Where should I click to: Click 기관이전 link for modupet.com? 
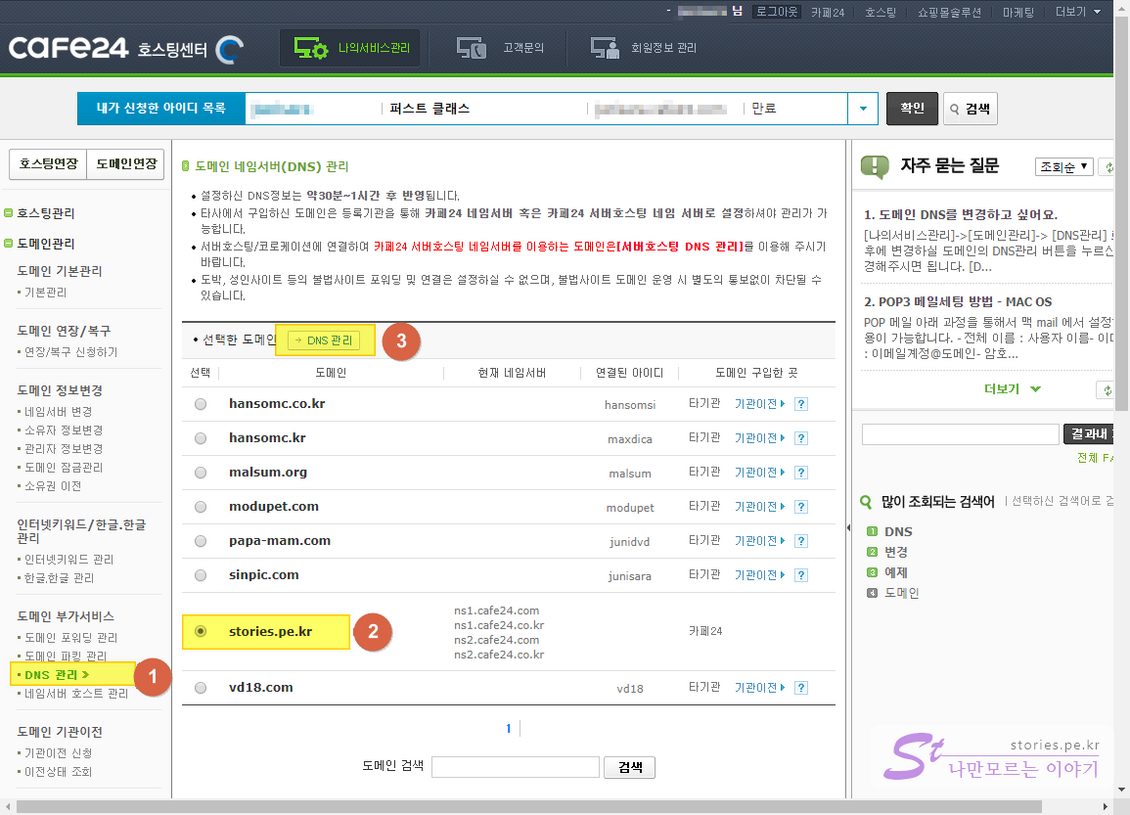(759, 507)
